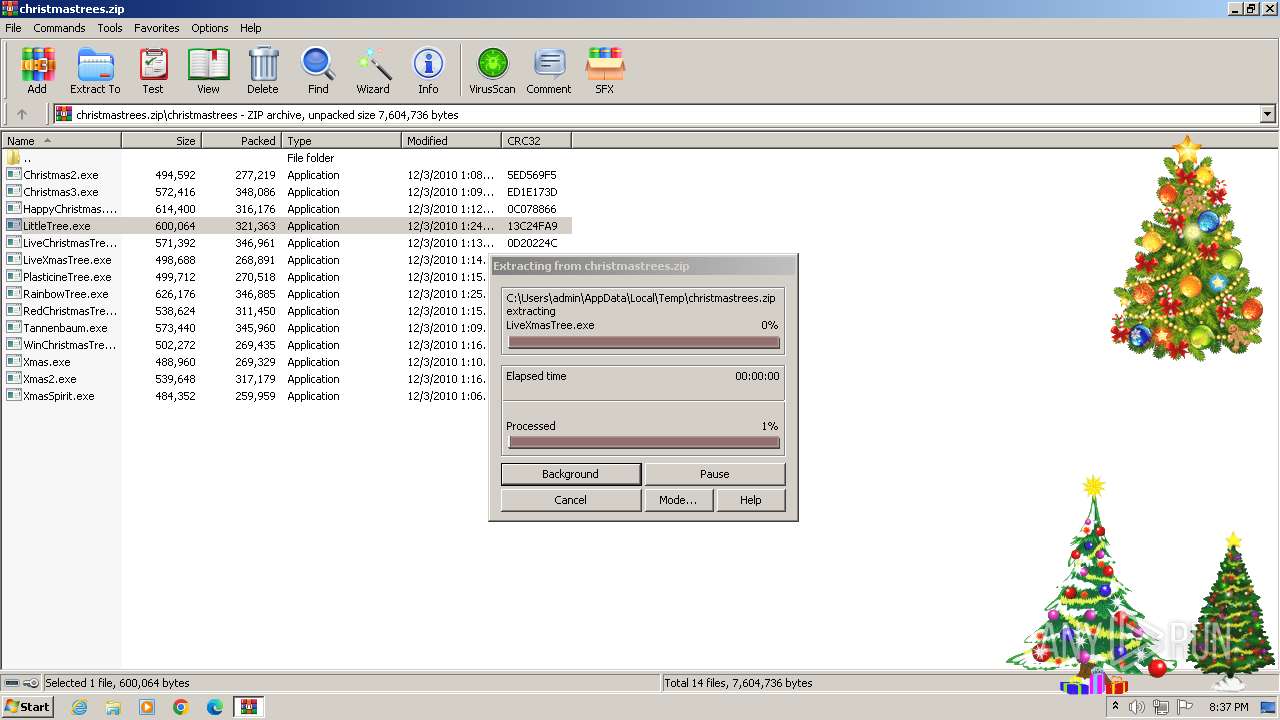Viewport: 1280px width, 720px height.
Task: Open the Tools menu
Action: click(110, 28)
